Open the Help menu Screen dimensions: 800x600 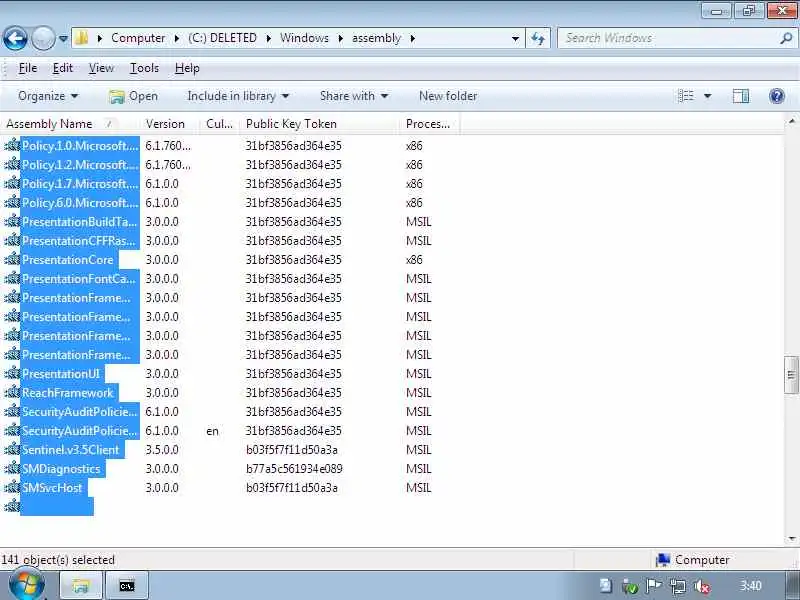pos(187,68)
